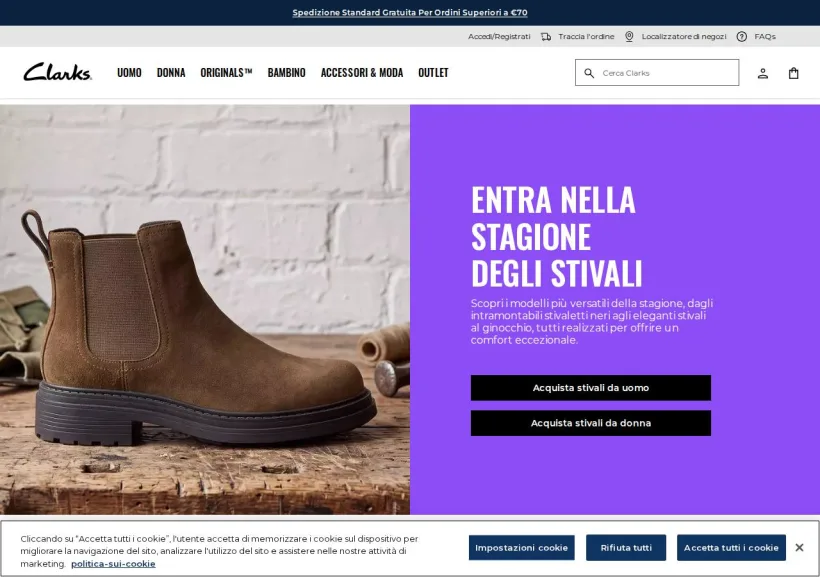
Task: Click Acquista stivali da uomo button
Action: [x=591, y=388]
